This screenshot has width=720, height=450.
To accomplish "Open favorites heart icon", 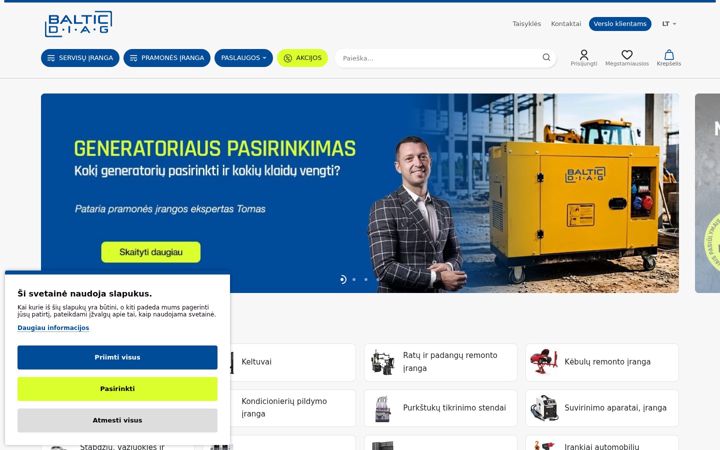I will pyautogui.click(x=627, y=58).
